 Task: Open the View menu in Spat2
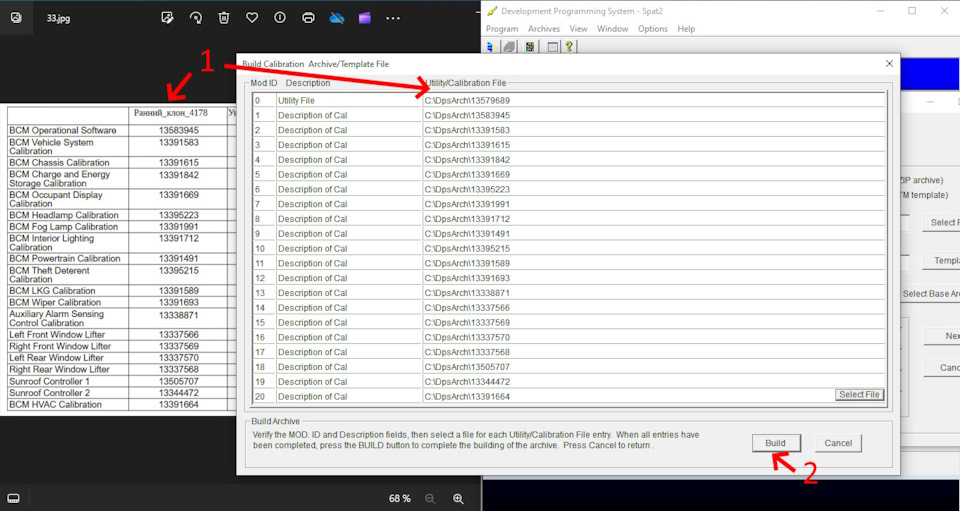tap(578, 29)
